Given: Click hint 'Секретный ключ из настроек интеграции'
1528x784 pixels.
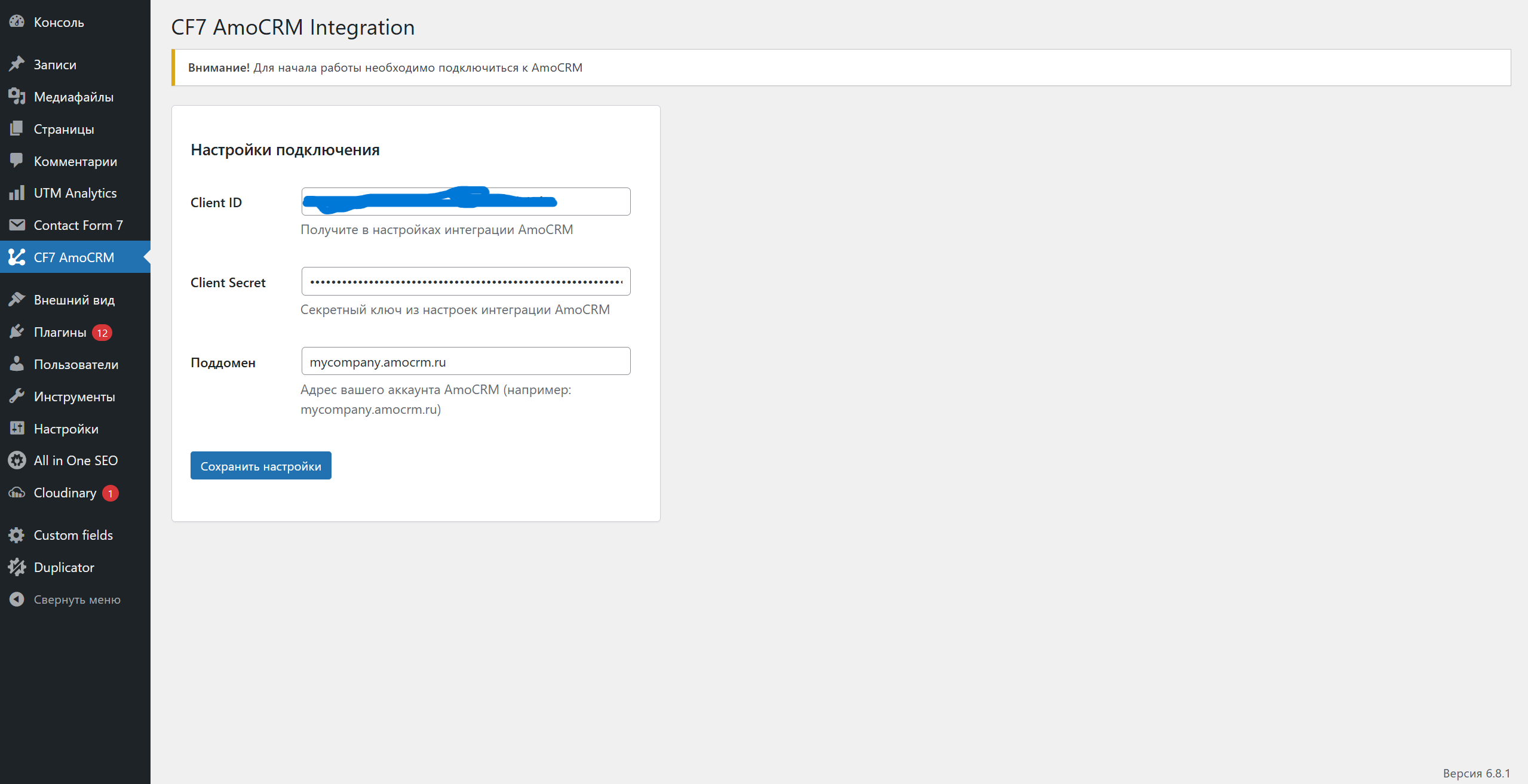Looking at the screenshot, I should pos(455,310).
